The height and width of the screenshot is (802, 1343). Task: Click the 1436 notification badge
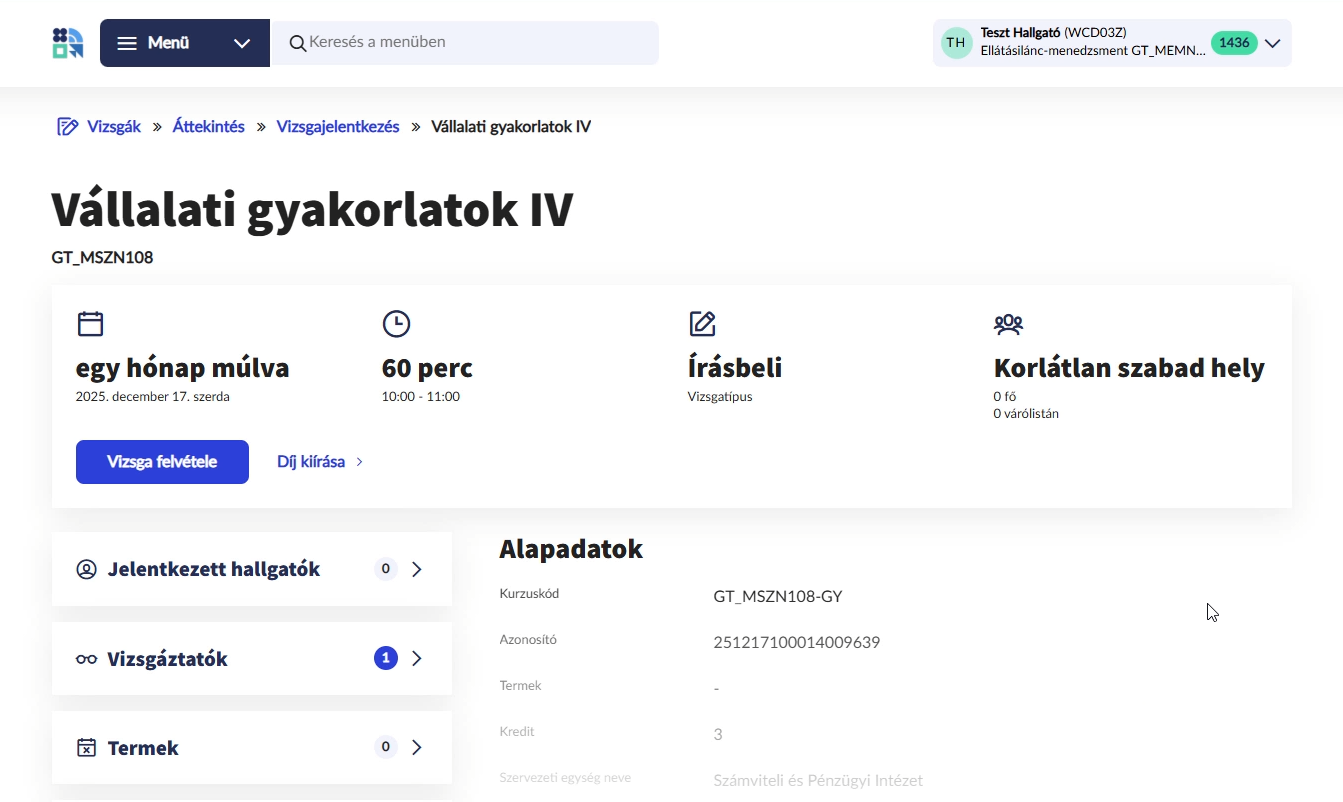(1234, 42)
